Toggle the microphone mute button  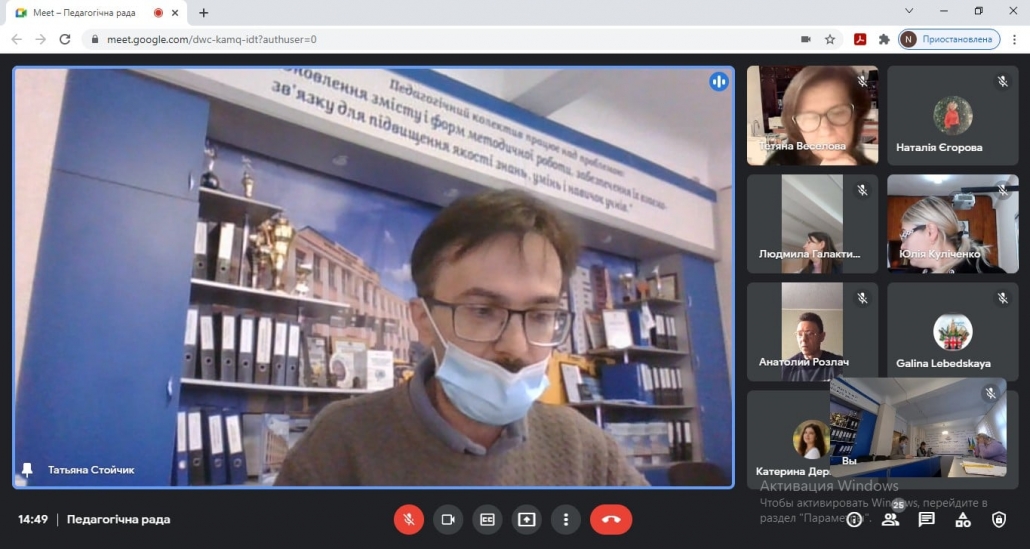click(x=409, y=519)
